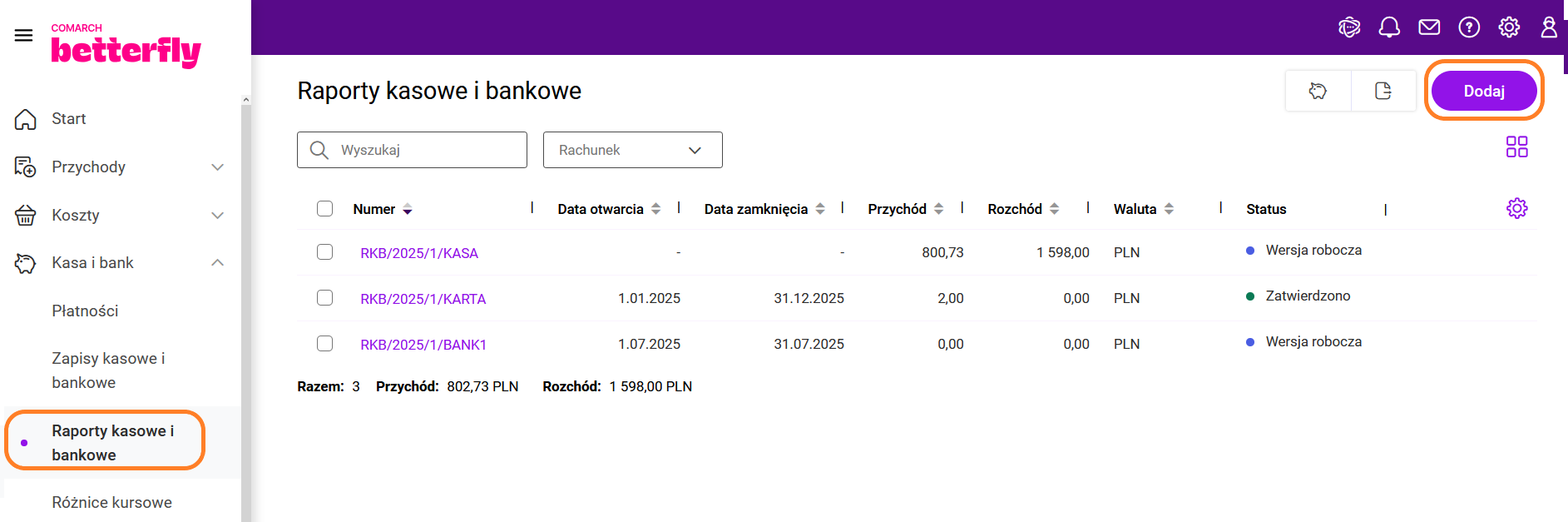This screenshot has height=522, width=1568.
Task: Open report RKB/2025/1/BANK1 link
Action: tap(423, 345)
